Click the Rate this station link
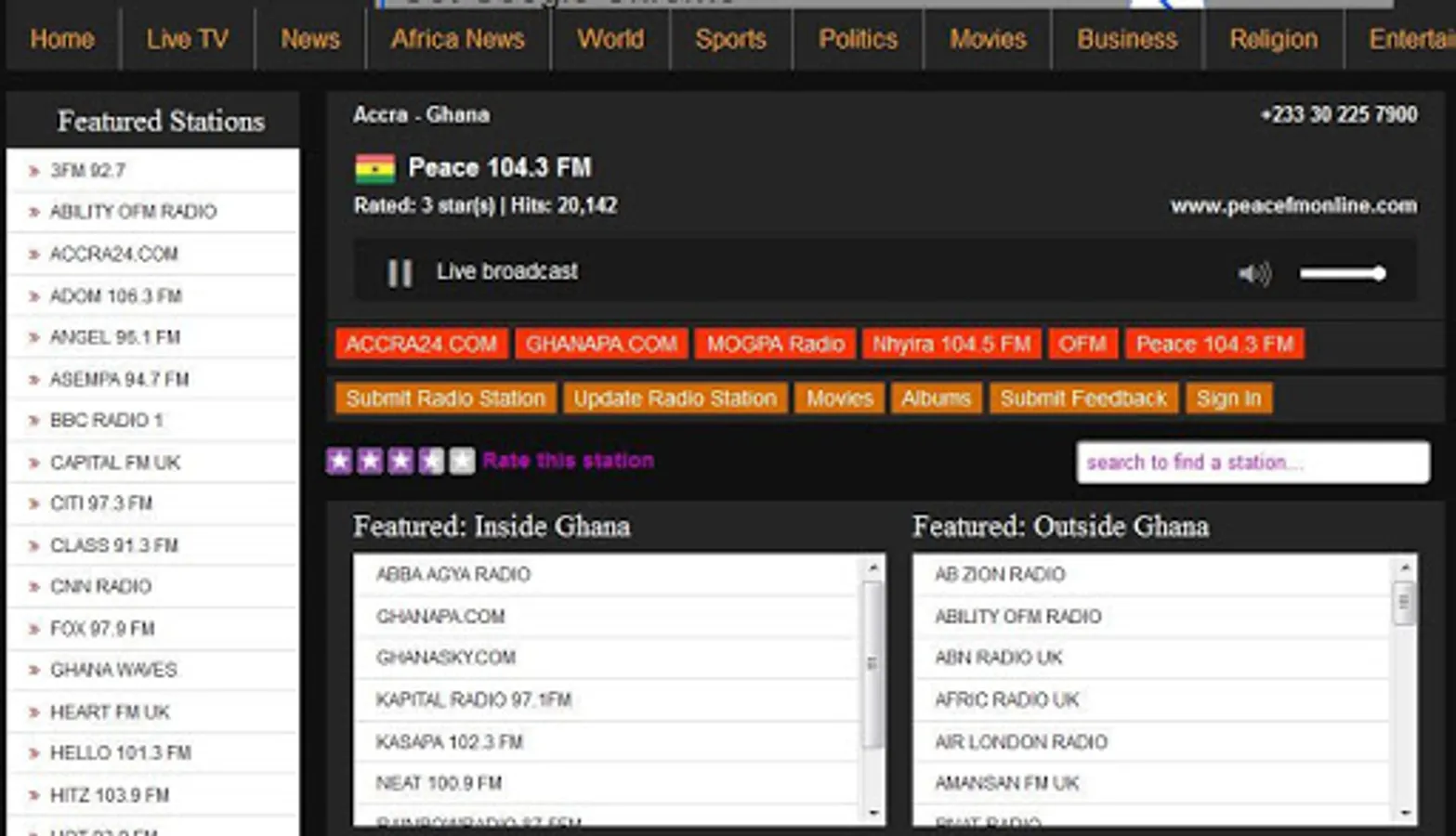 click(x=569, y=461)
